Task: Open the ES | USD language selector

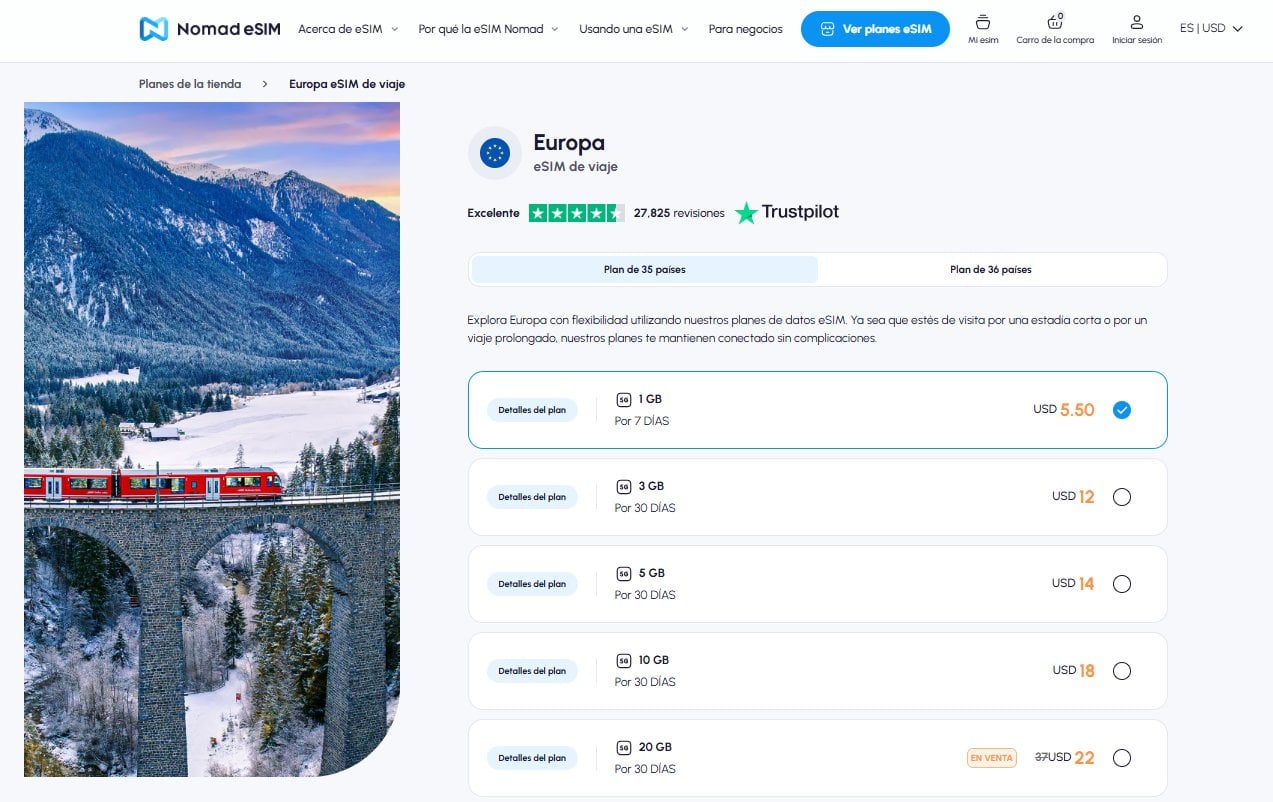Action: [x=1210, y=29]
